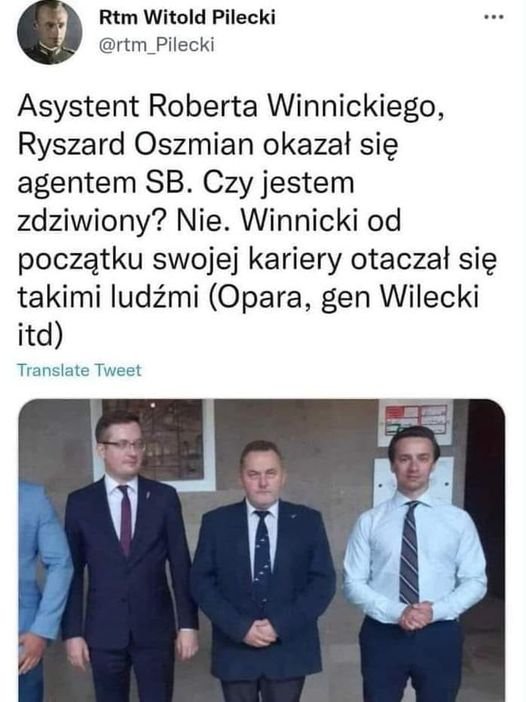Select the middle man in the navy blazer
The height and width of the screenshot is (702, 526).
(262, 569)
